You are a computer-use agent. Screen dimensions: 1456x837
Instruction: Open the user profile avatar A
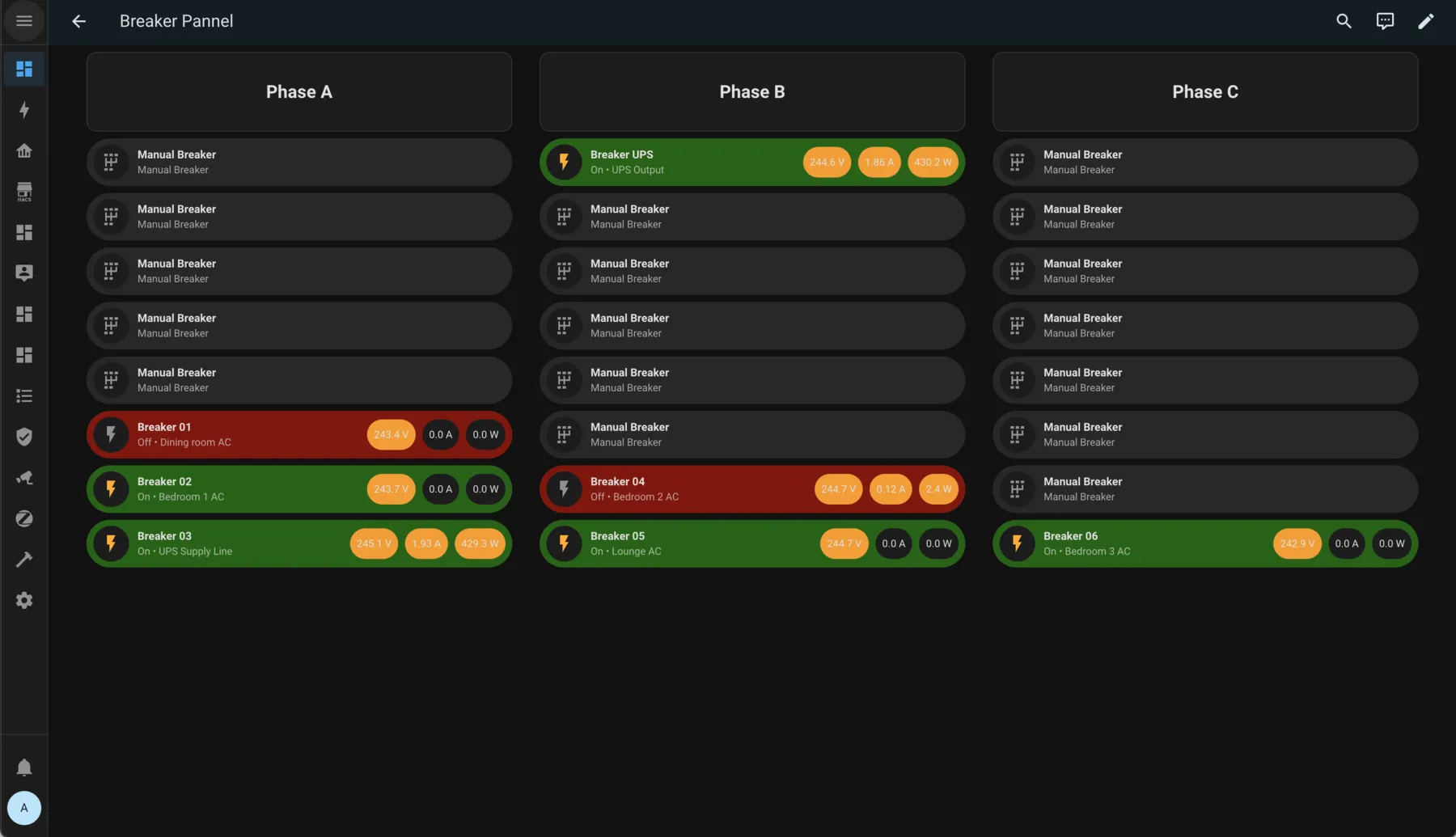24,808
